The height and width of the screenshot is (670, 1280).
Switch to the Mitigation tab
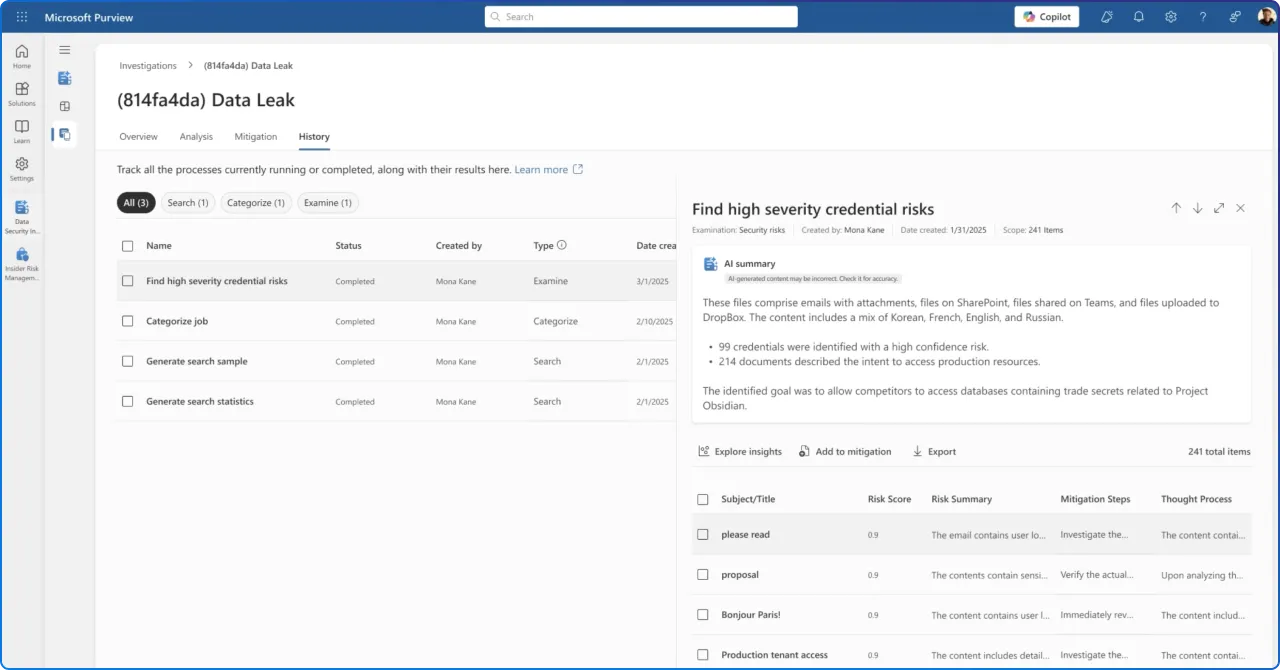(256, 137)
